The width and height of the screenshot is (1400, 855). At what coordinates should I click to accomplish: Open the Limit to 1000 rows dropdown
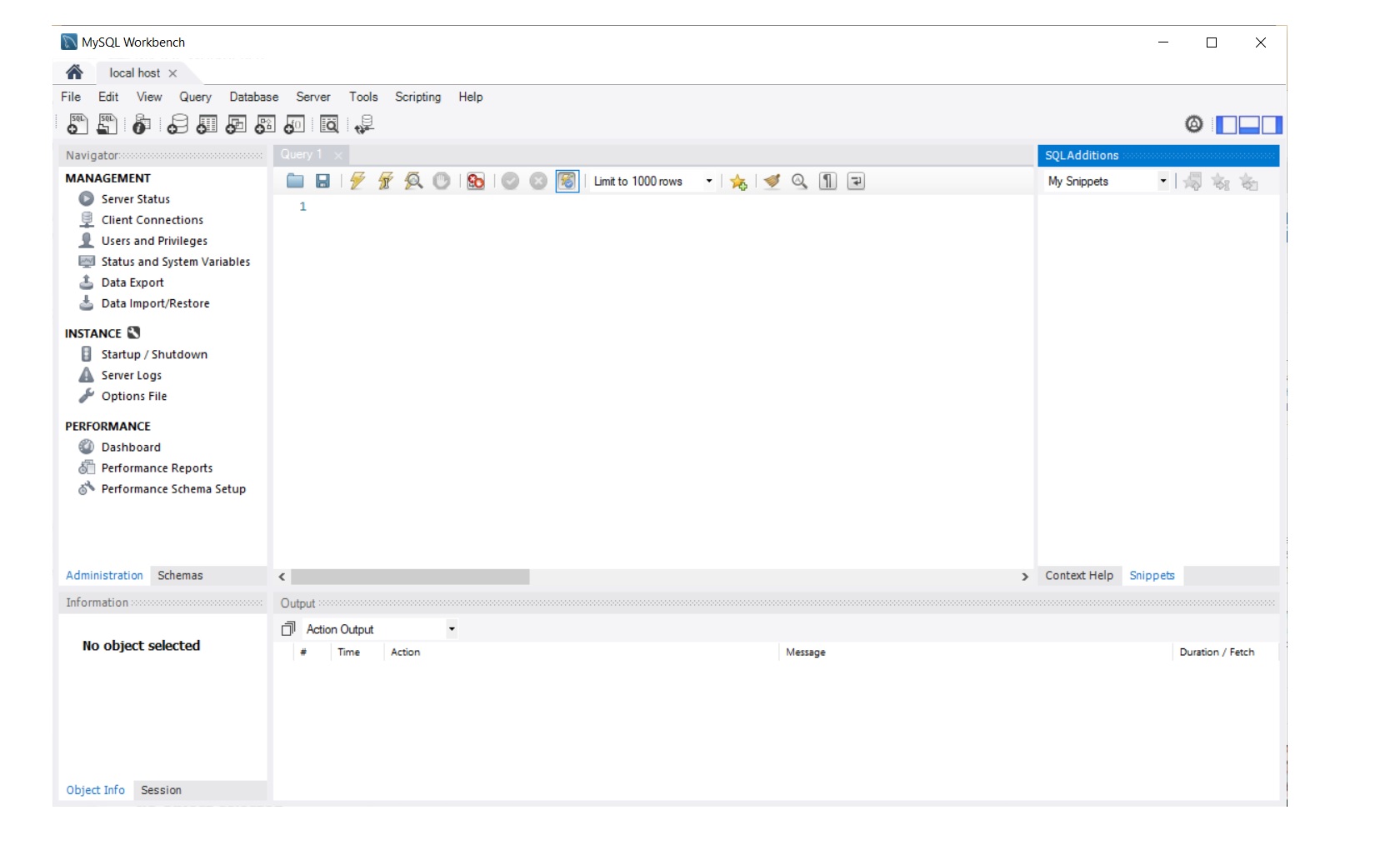tap(707, 181)
